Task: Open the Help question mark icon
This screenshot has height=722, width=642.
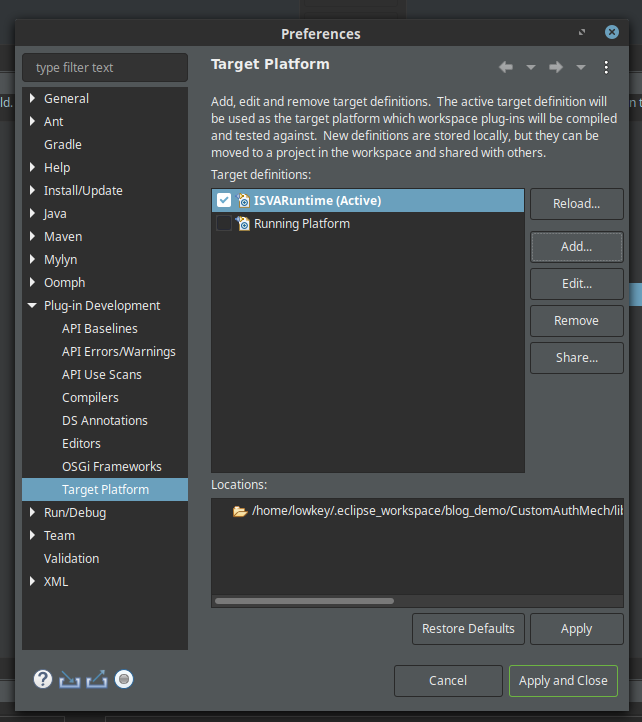Action: coord(43,679)
